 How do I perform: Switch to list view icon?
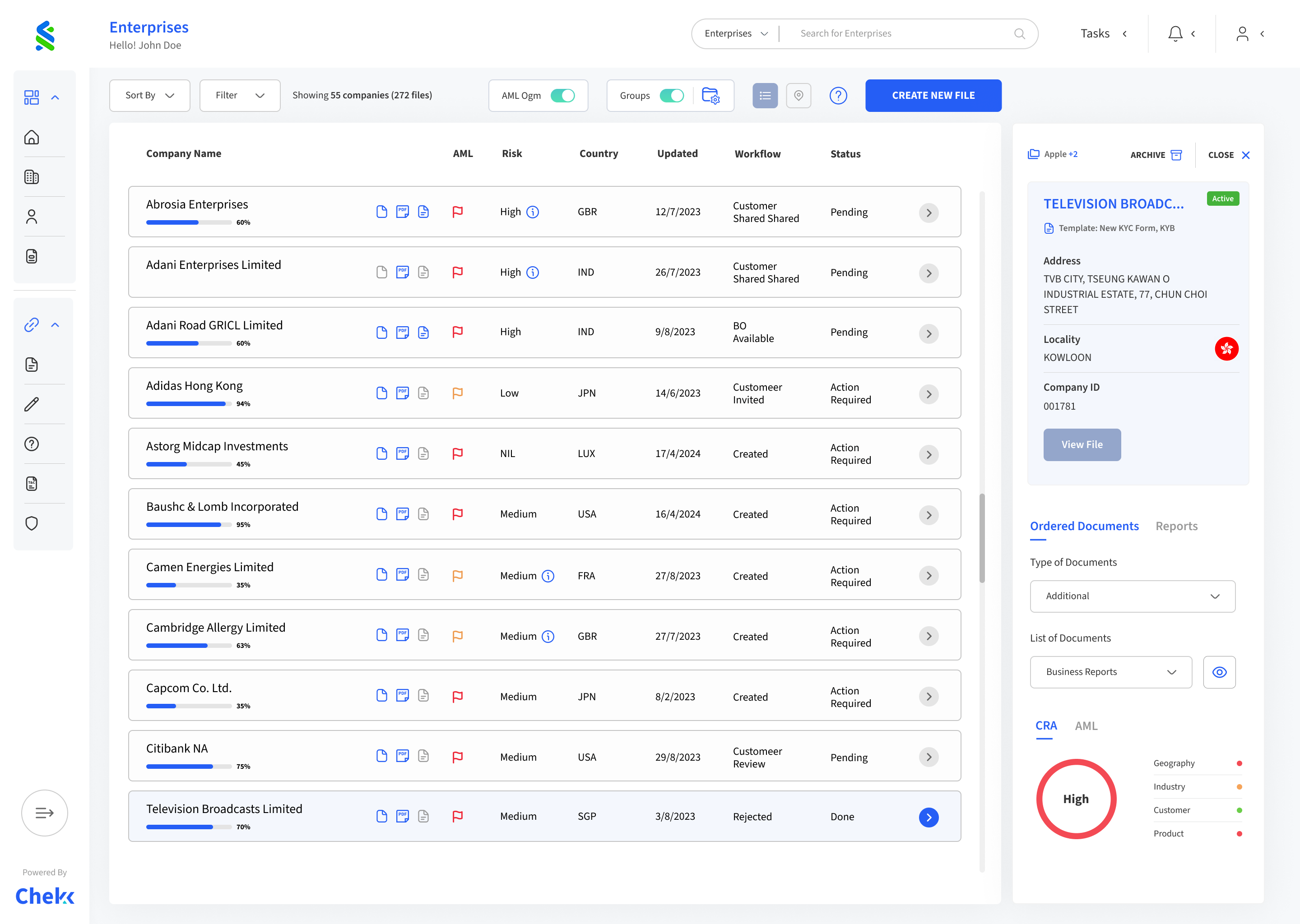pyautogui.click(x=765, y=96)
